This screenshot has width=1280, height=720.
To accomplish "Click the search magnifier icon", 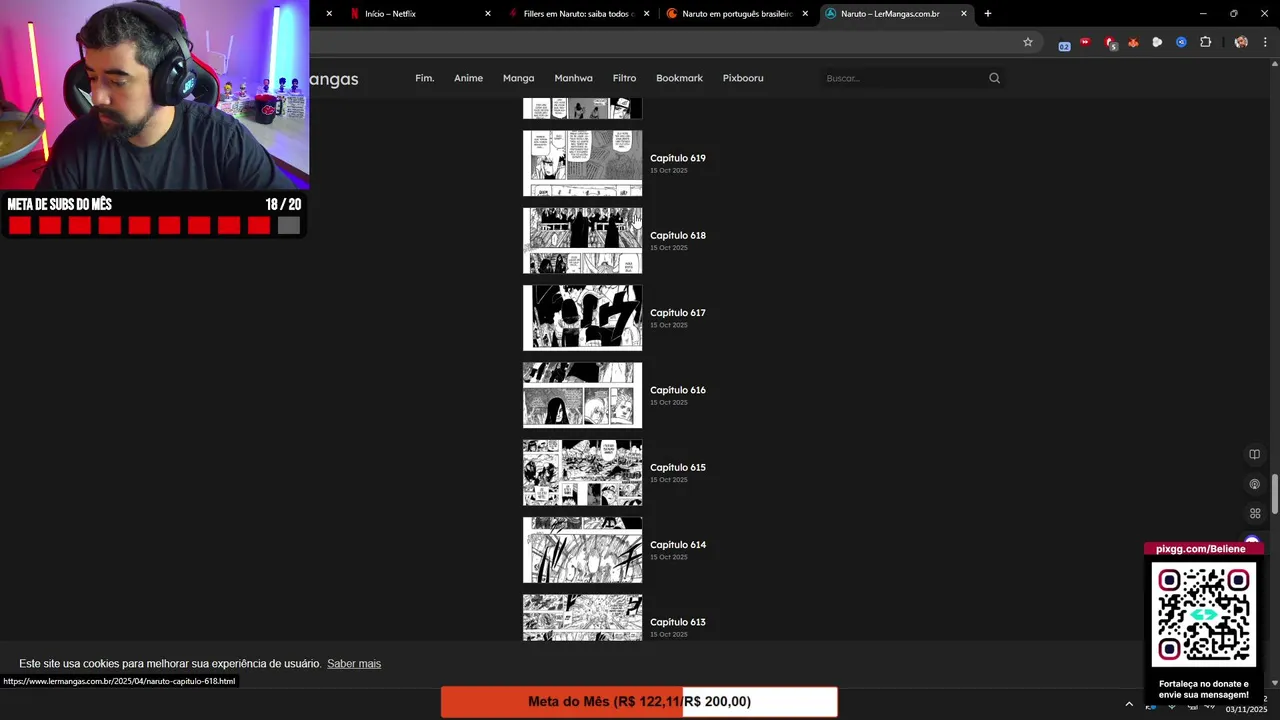I will click(x=994, y=78).
